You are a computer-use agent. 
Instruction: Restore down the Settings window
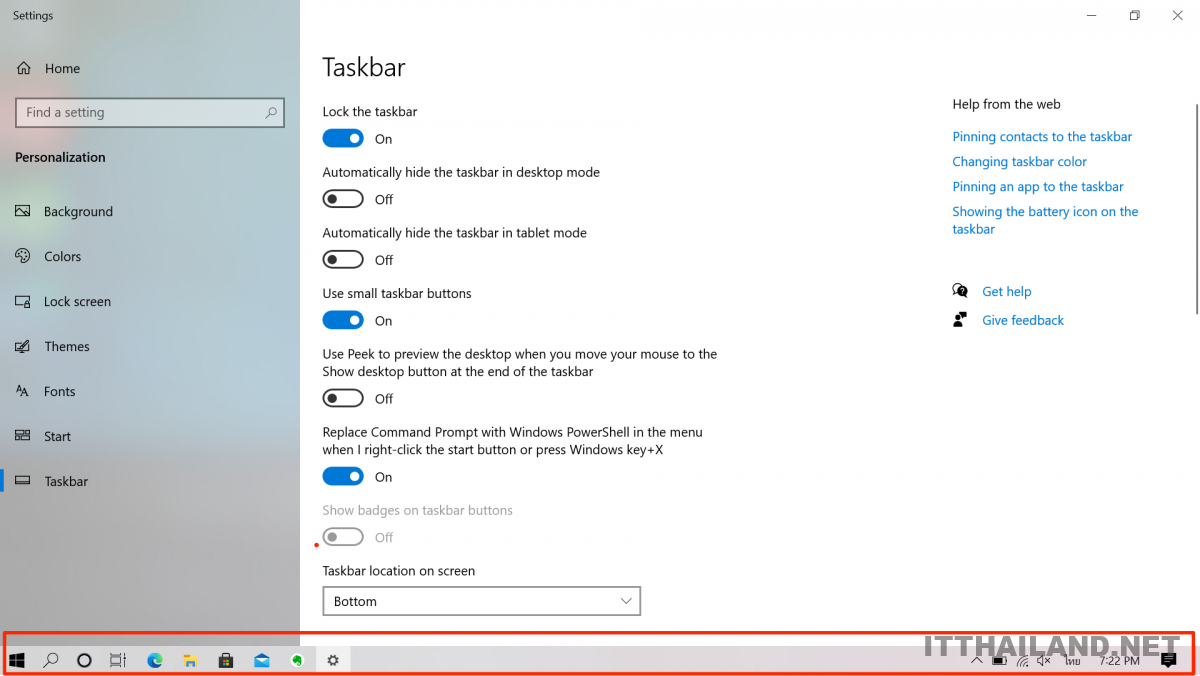click(x=1134, y=15)
